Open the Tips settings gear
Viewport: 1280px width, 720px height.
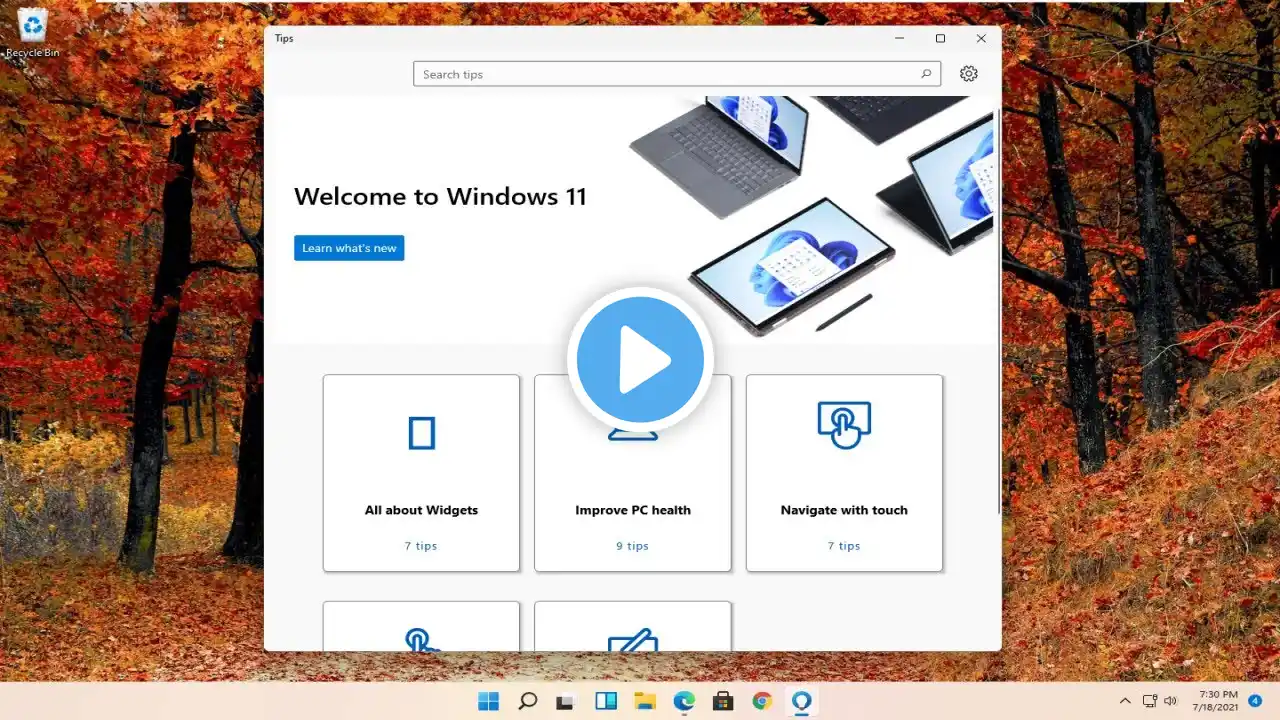tap(968, 74)
